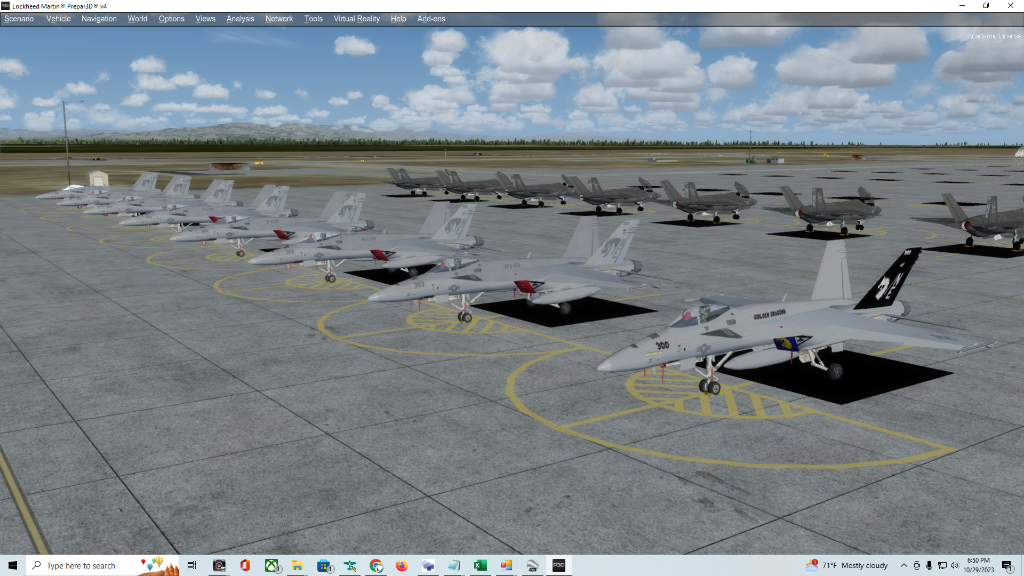Open the Add-ons menu
Screen dimensions: 1024x576
[x=431, y=19]
